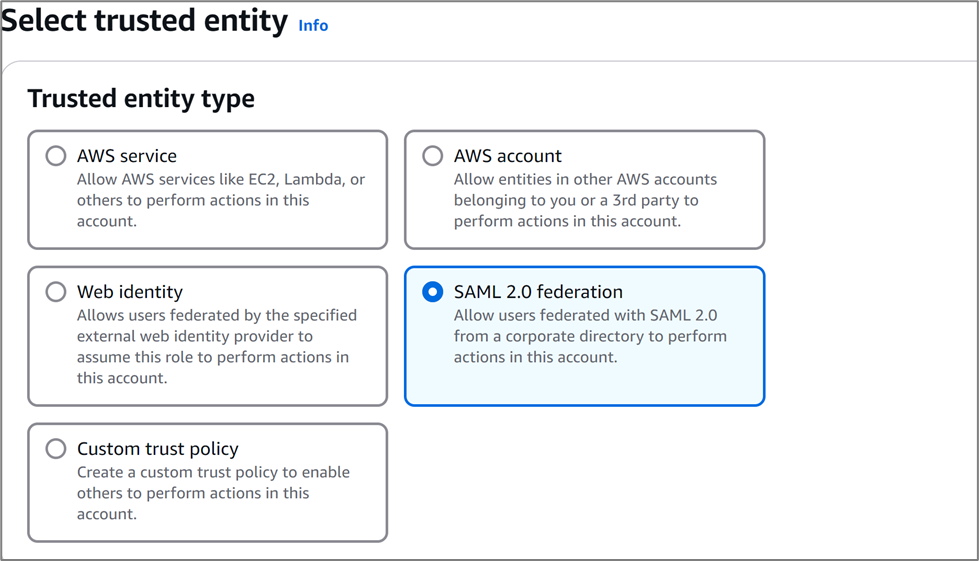Select the AWS account radio button
This screenshot has width=979, height=561.
[433, 156]
